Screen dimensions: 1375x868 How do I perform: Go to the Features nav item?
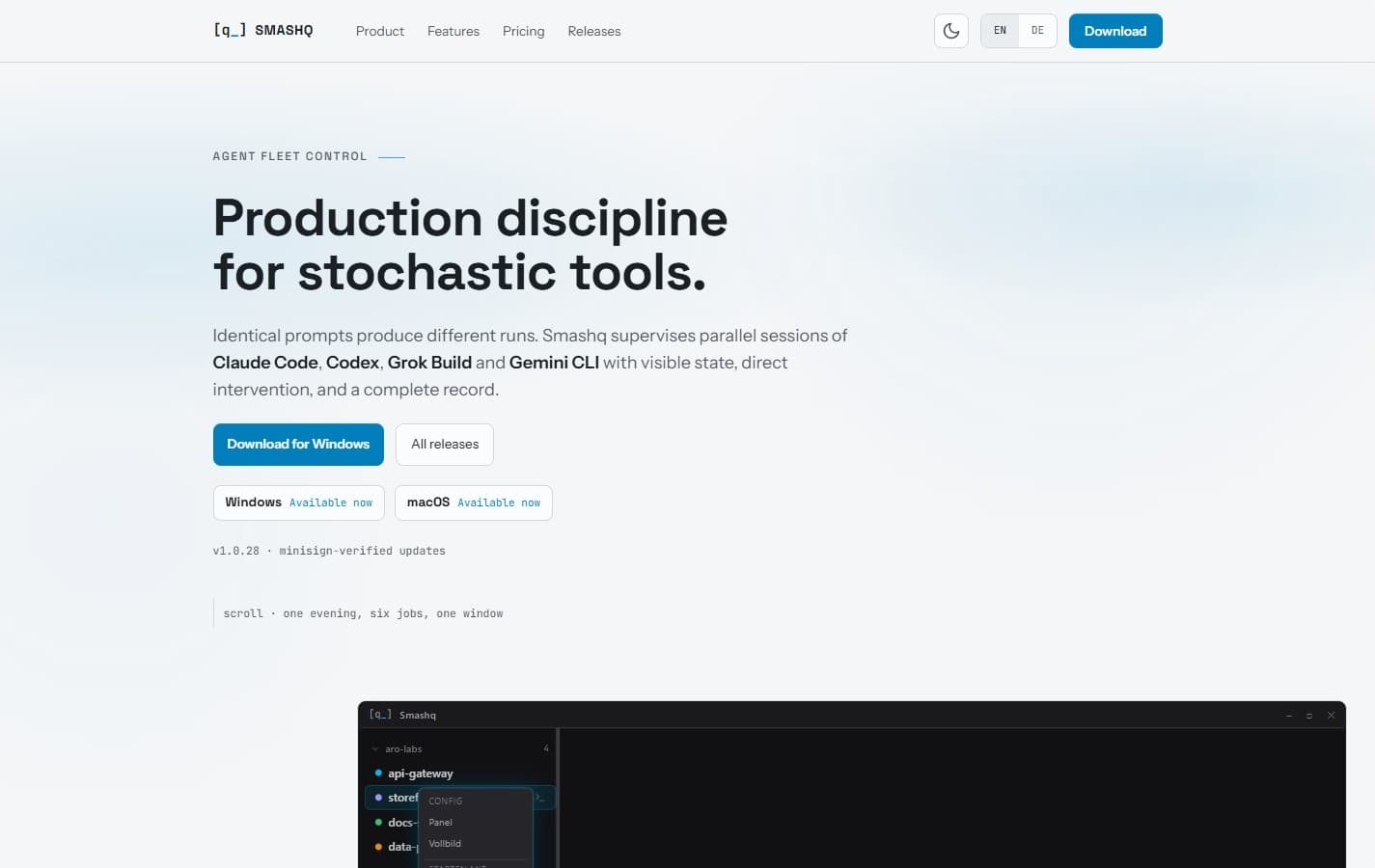(x=454, y=31)
